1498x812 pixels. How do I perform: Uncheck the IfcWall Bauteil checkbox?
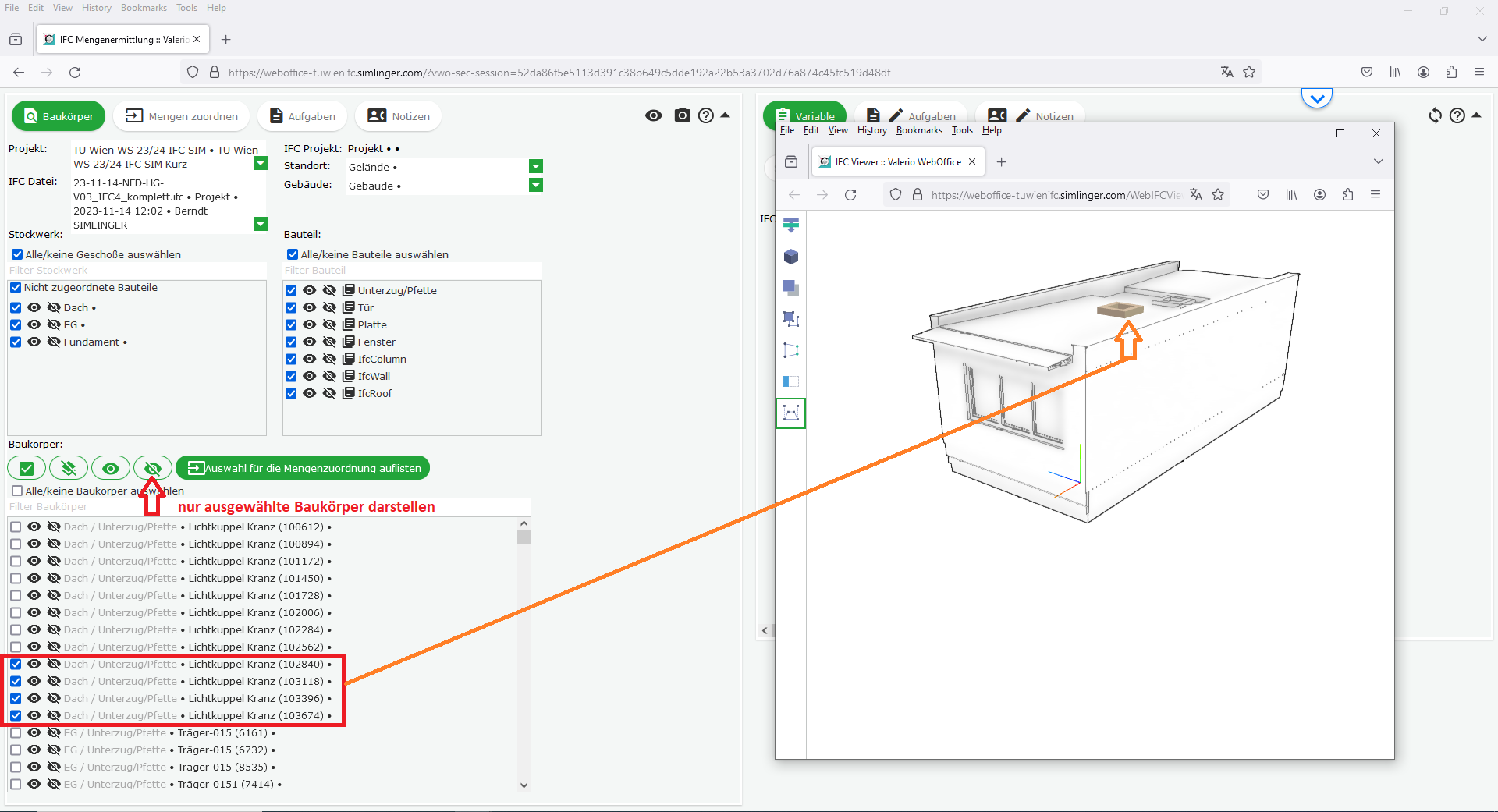291,376
